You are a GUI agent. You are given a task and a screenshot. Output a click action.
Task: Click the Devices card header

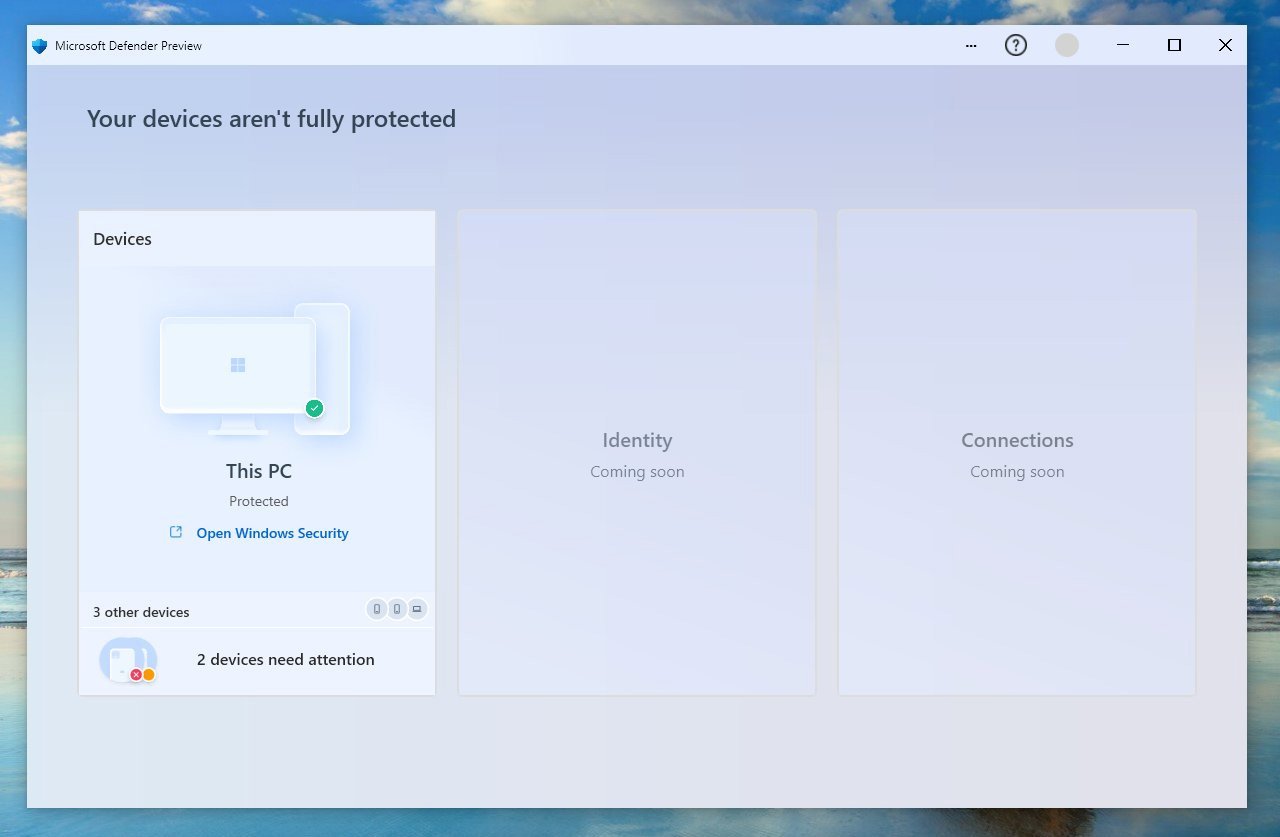tap(123, 239)
